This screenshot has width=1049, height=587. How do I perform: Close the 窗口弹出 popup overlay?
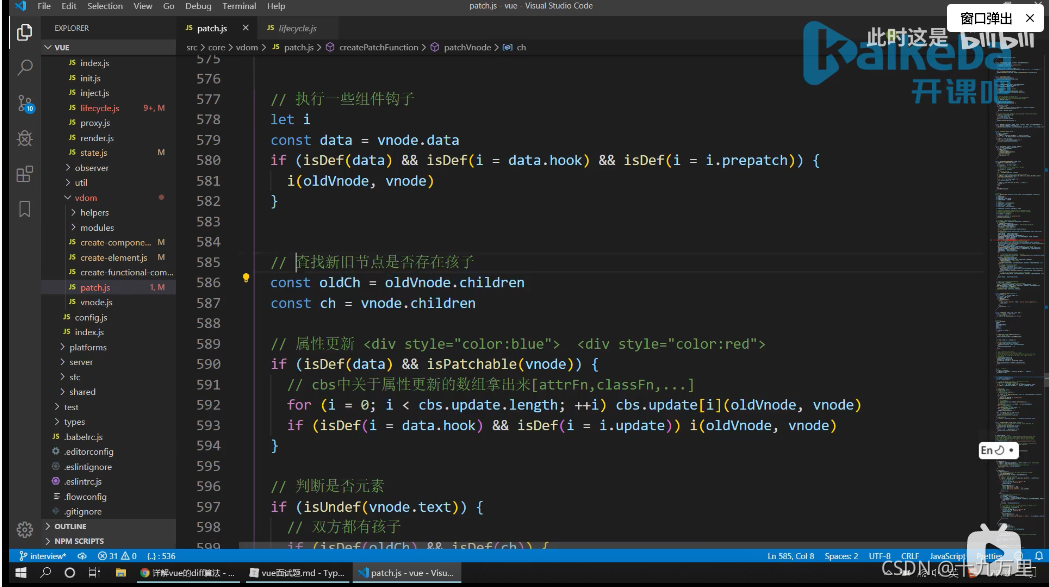1030,18
